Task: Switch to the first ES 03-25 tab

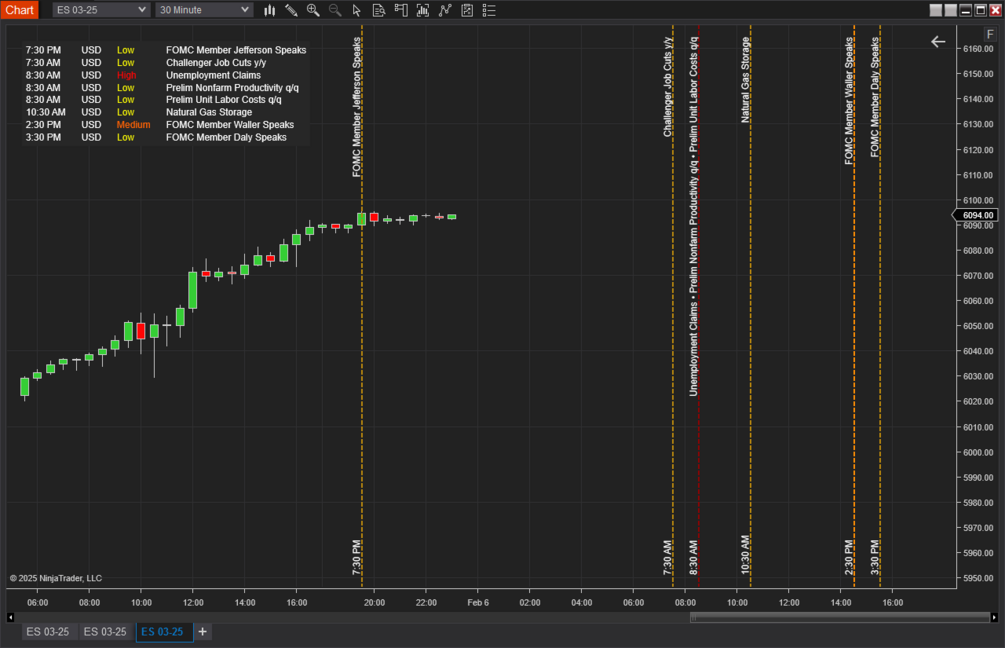Action: [47, 632]
